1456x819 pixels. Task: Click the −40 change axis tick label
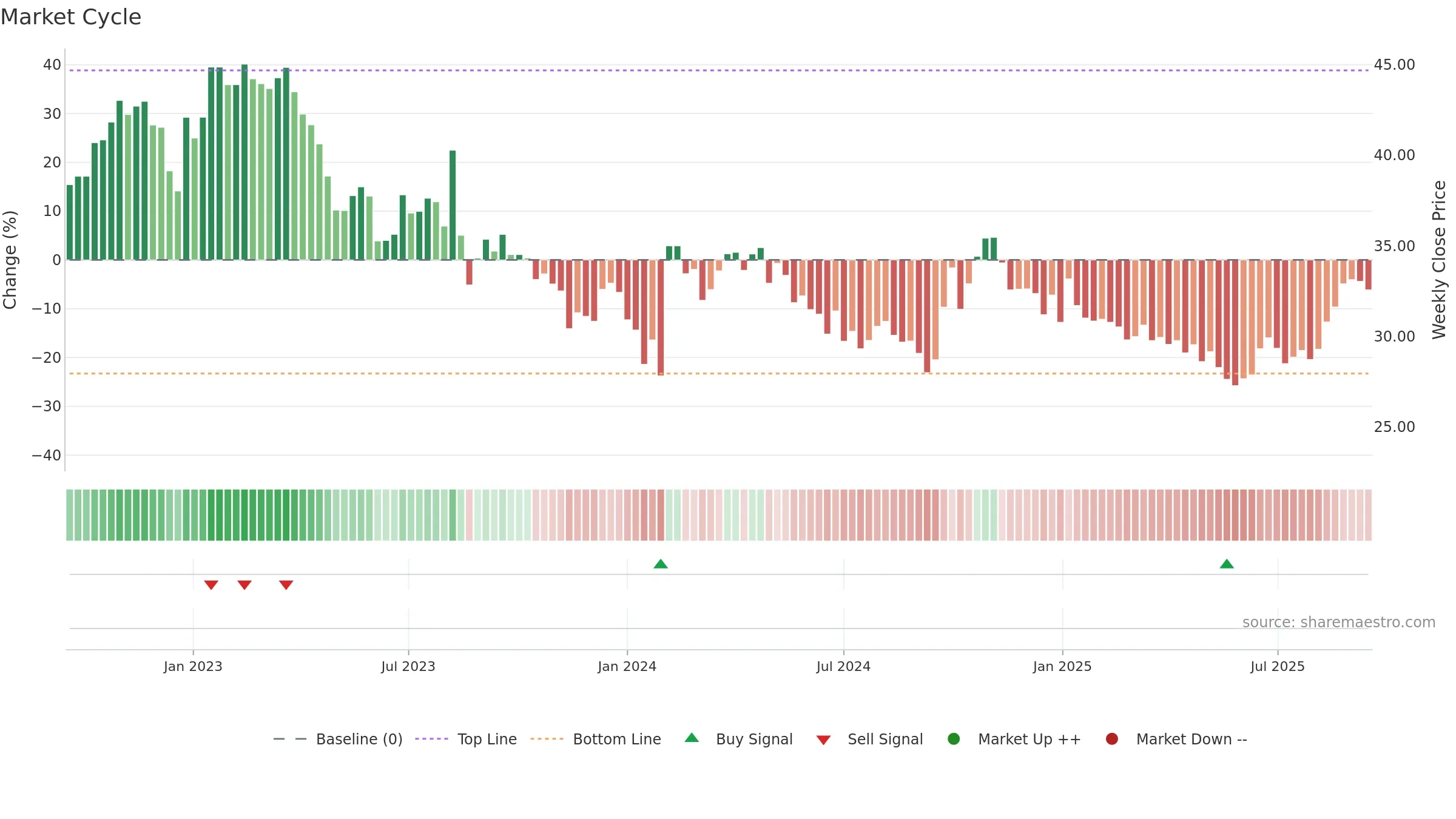(47, 456)
